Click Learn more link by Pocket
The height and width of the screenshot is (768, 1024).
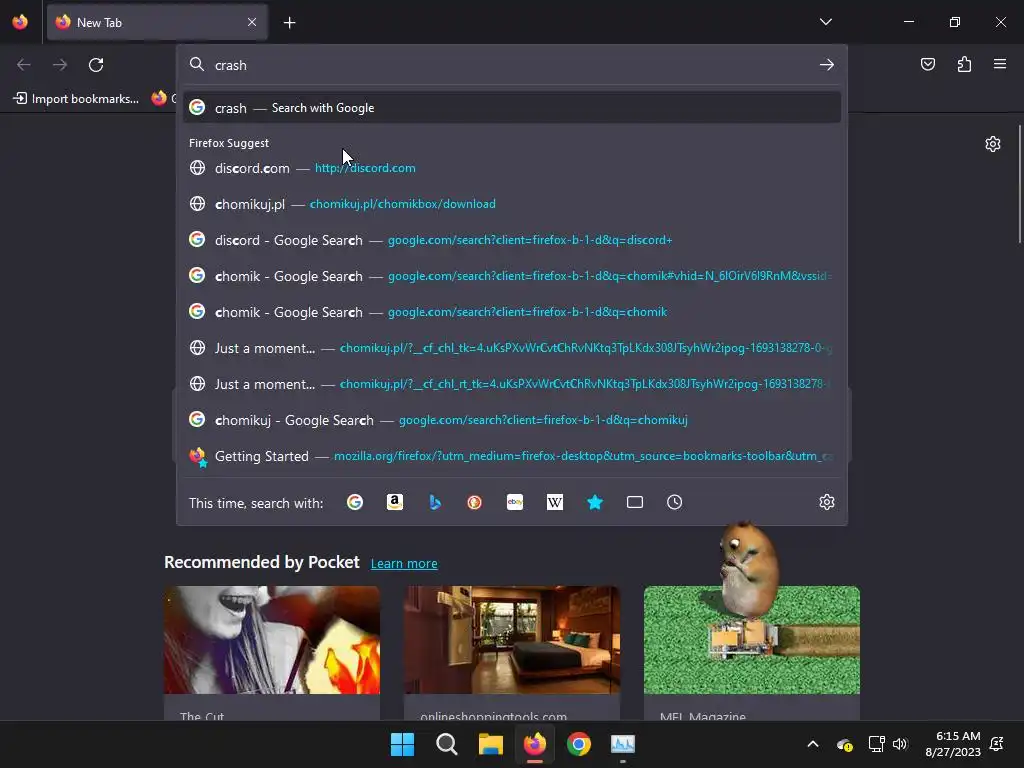404,563
